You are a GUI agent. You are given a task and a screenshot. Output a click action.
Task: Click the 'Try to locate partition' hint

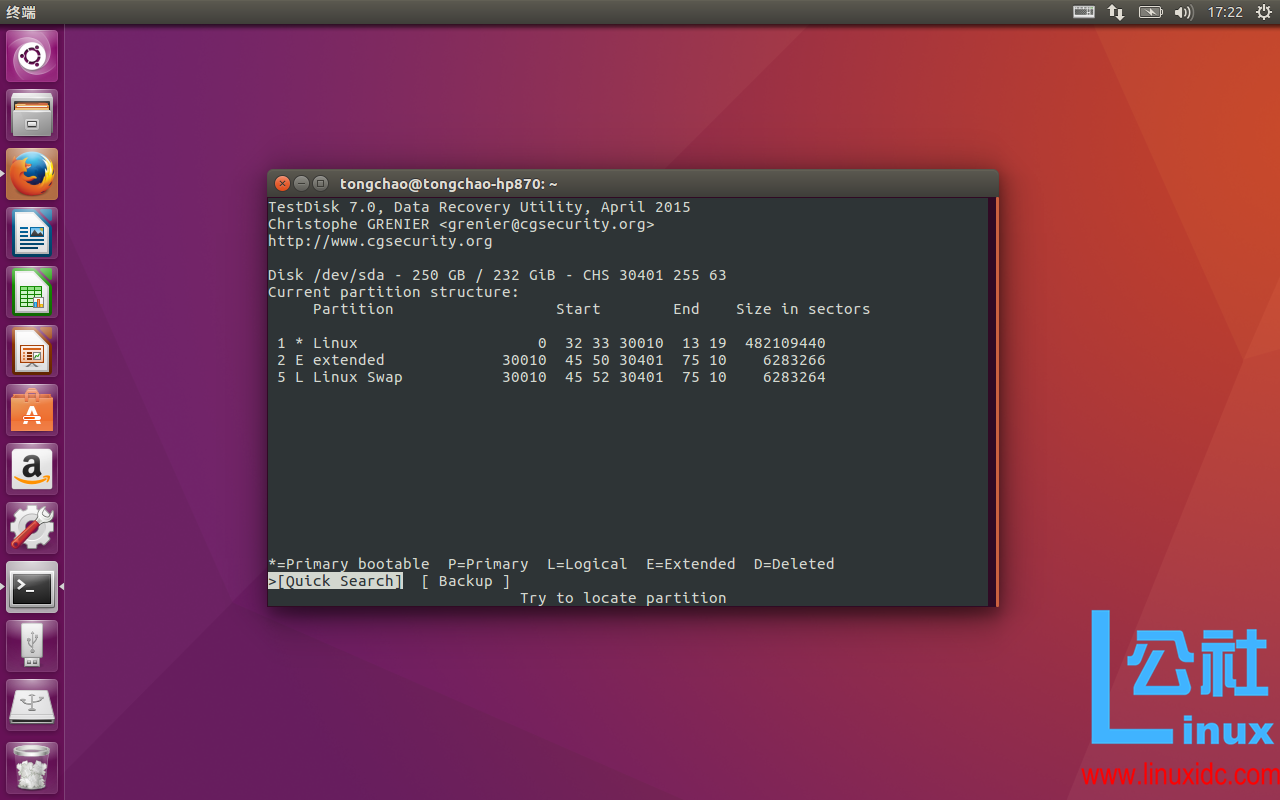[623, 598]
